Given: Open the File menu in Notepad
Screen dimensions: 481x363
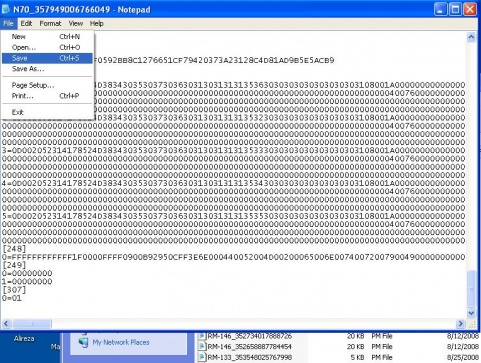Looking at the screenshot, I should (8, 23).
